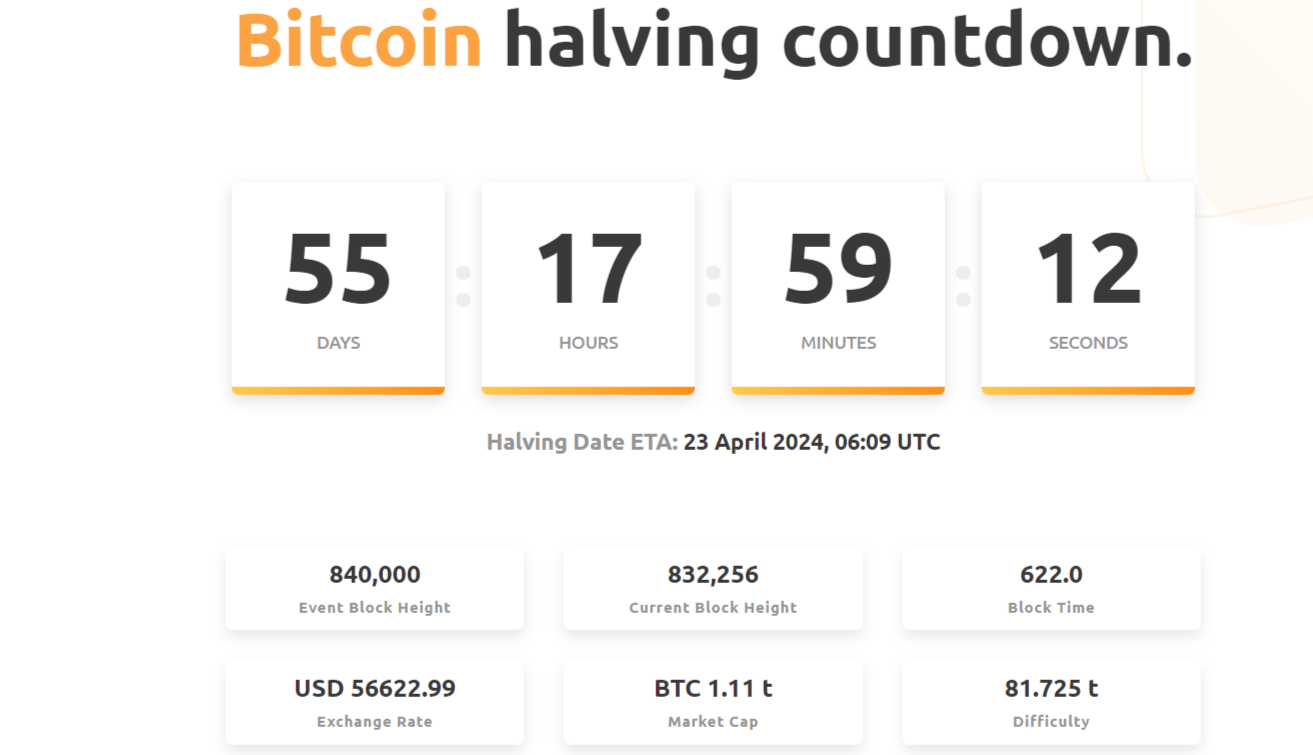
Task: Select the MINUTES countdown card
Action: 838,285
